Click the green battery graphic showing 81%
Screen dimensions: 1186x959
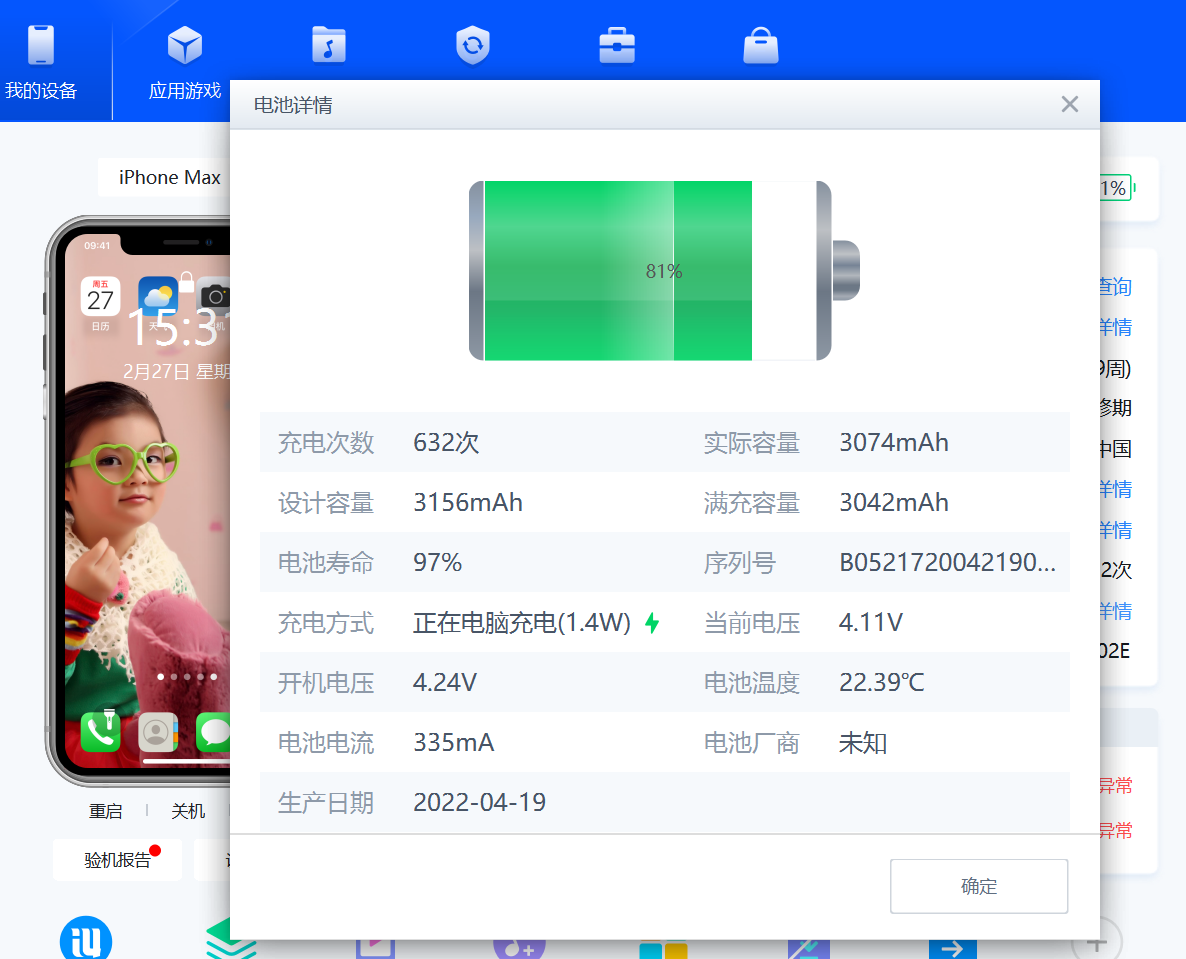point(663,270)
